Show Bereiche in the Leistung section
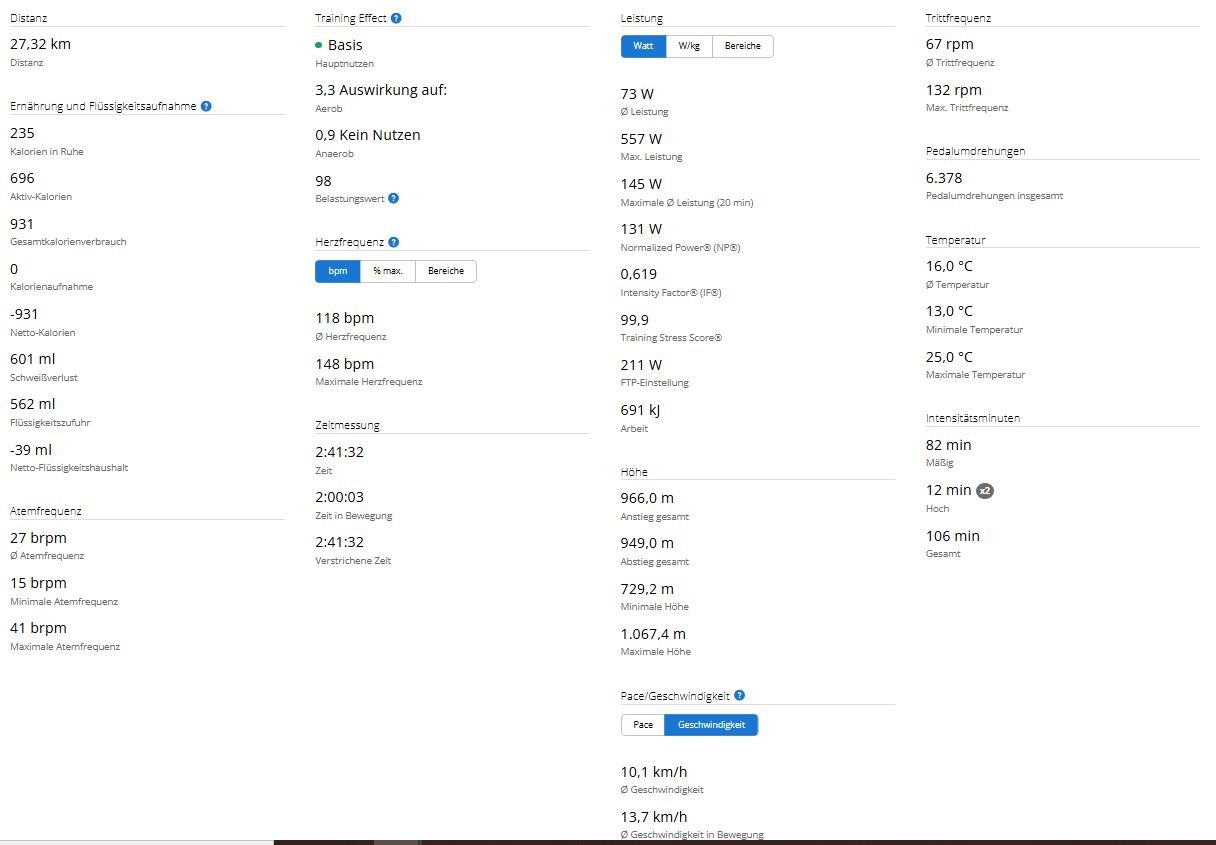This screenshot has width=1216, height=845. pyautogui.click(x=743, y=46)
